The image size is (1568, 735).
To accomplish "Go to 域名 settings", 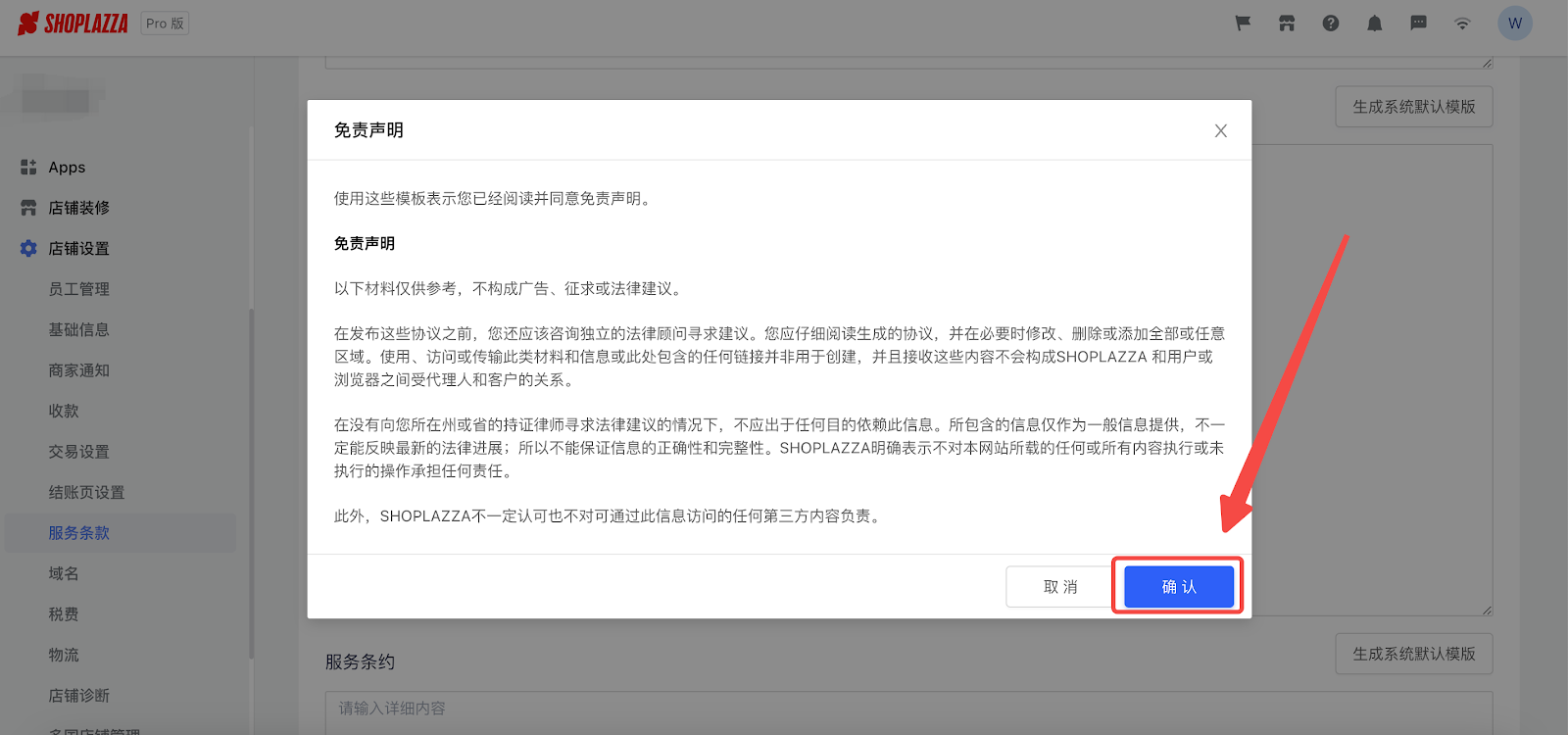I will [x=64, y=574].
